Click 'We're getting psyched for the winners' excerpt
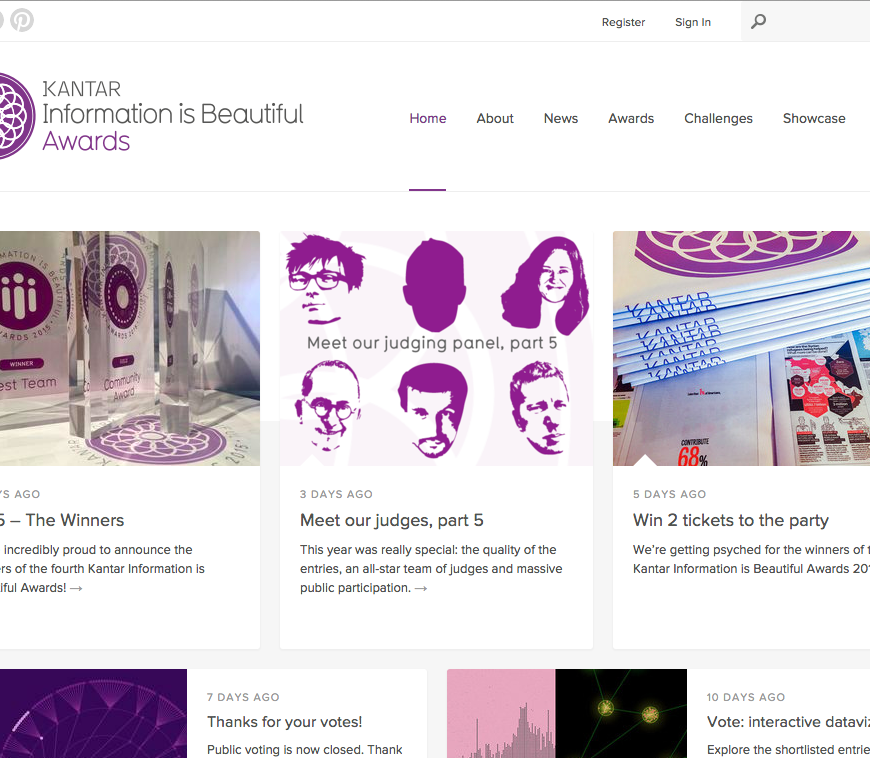The width and height of the screenshot is (870, 758). point(751,559)
